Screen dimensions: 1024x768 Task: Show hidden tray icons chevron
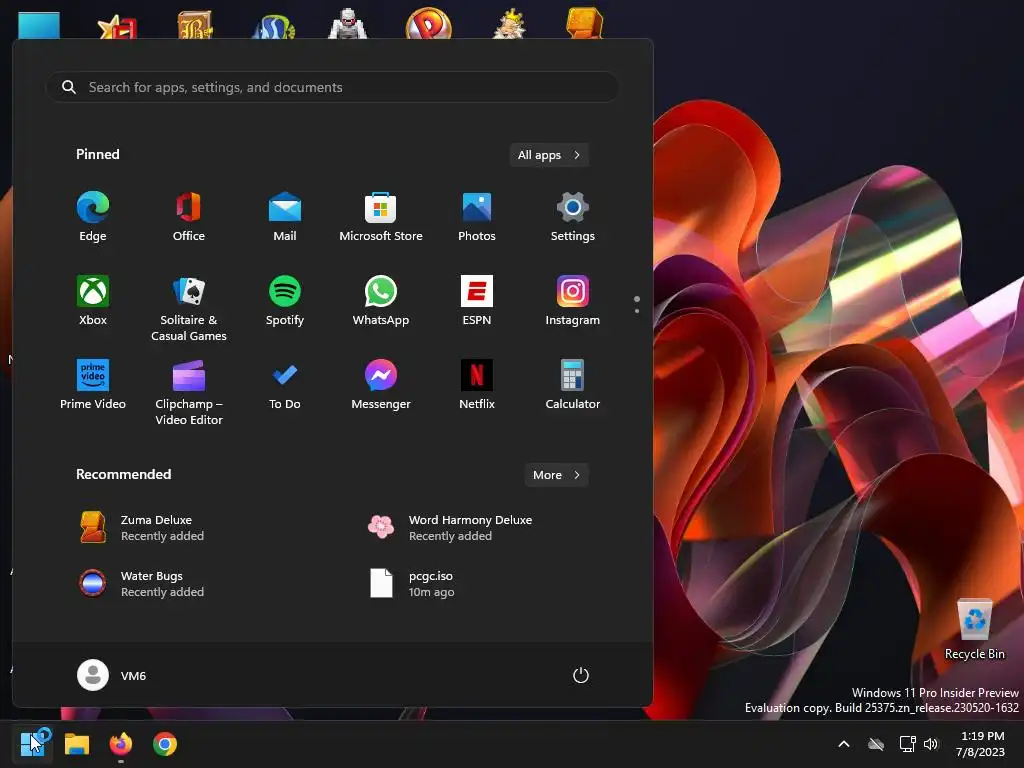(844, 744)
